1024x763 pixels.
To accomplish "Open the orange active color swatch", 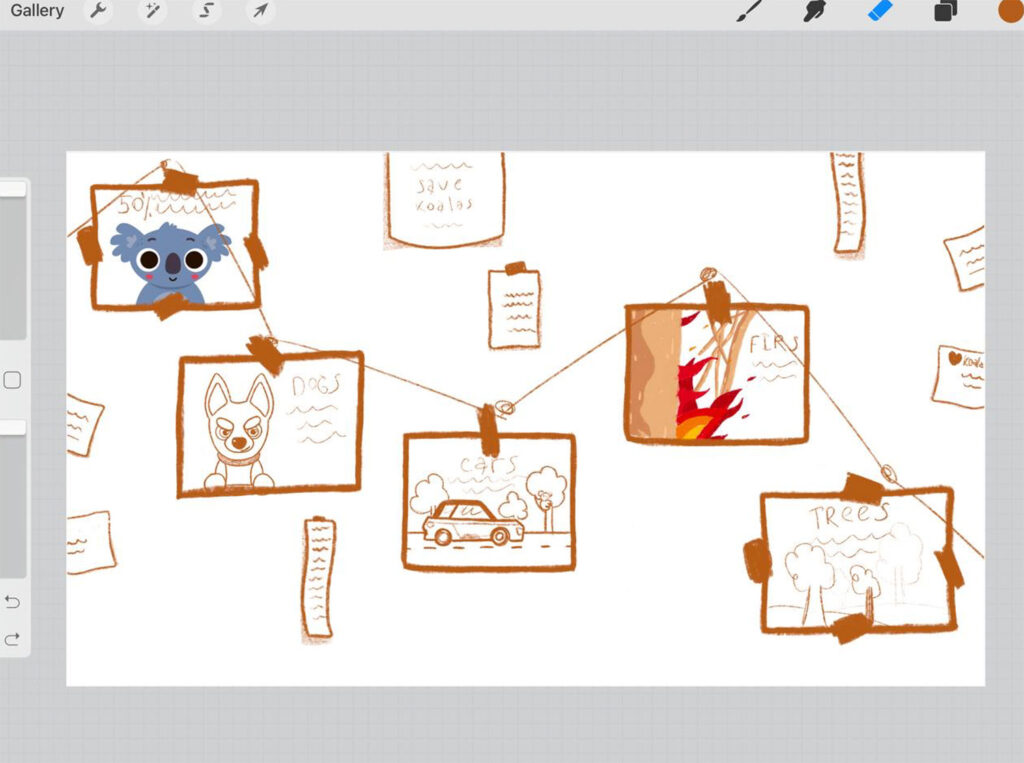I will (1010, 11).
